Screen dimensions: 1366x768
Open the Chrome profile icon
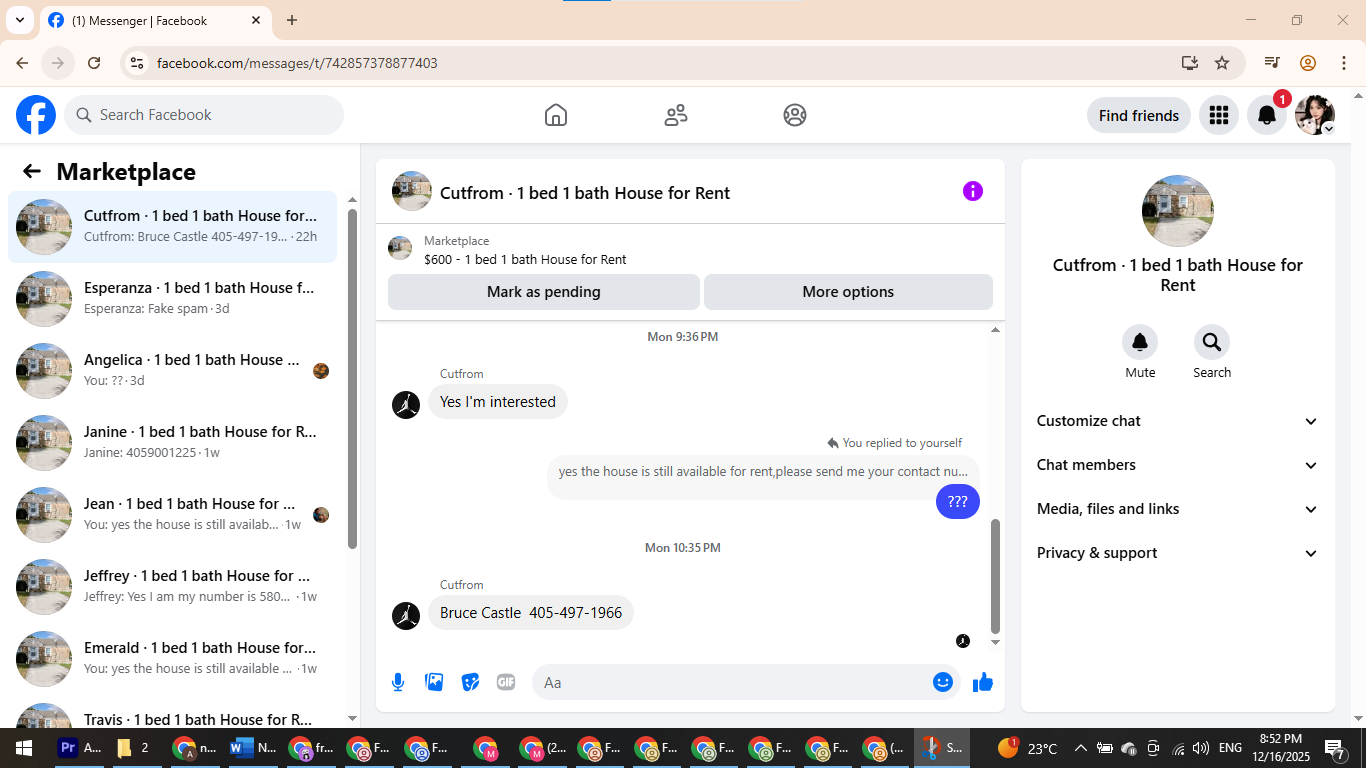coord(1308,63)
